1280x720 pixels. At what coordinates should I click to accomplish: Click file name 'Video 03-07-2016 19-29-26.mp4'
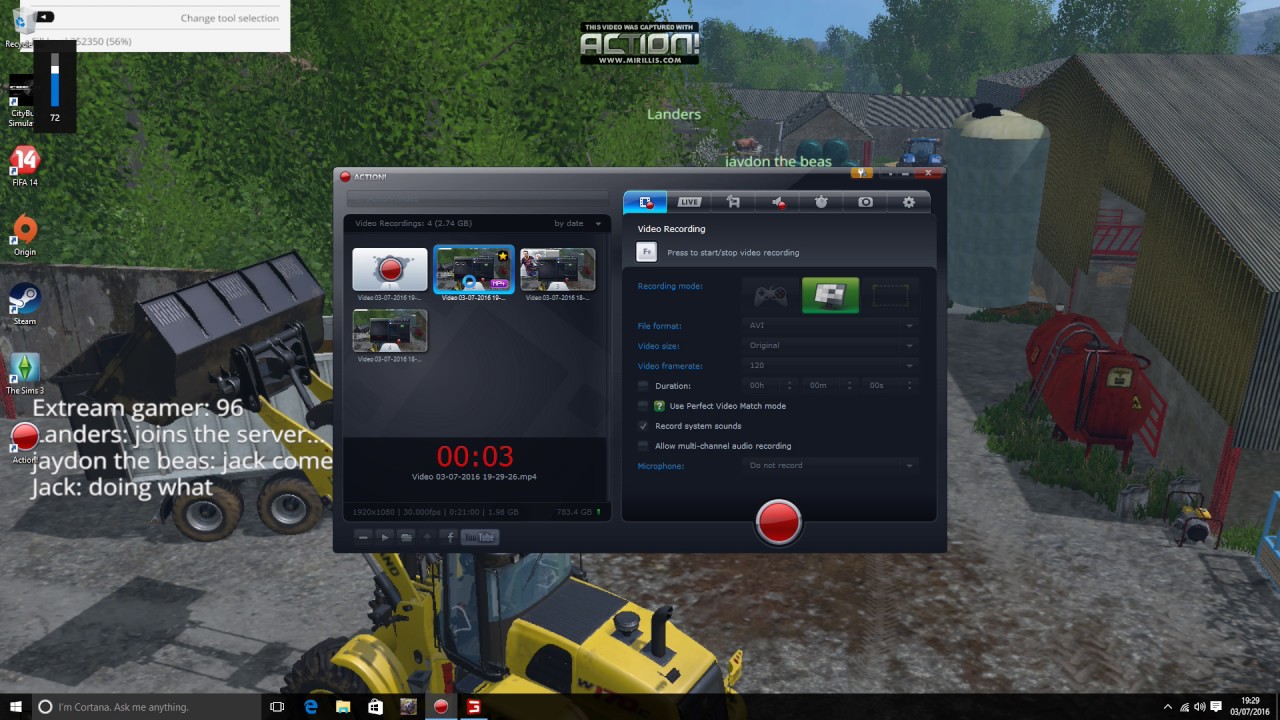(x=474, y=477)
